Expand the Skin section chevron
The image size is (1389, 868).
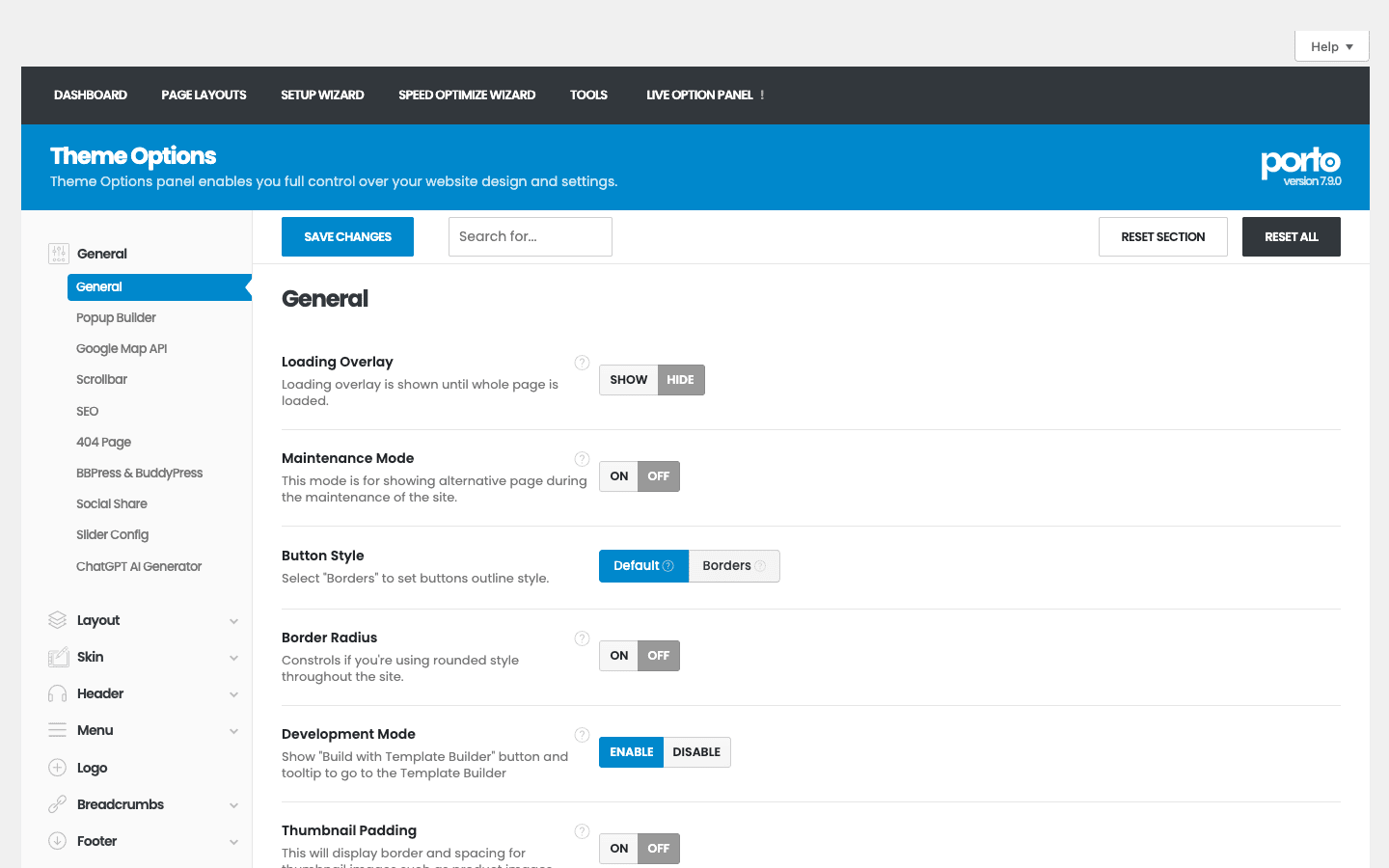(233, 658)
